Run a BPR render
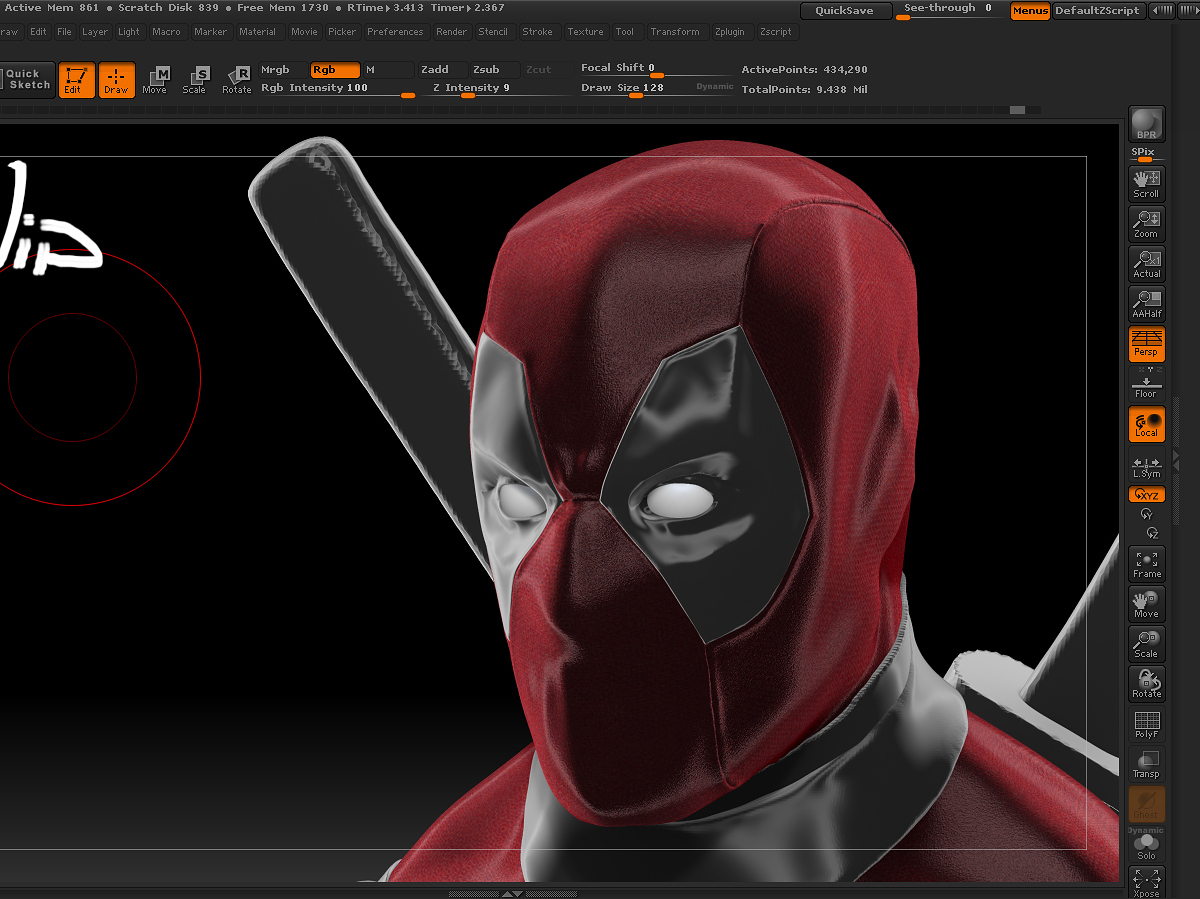 pos(1146,125)
